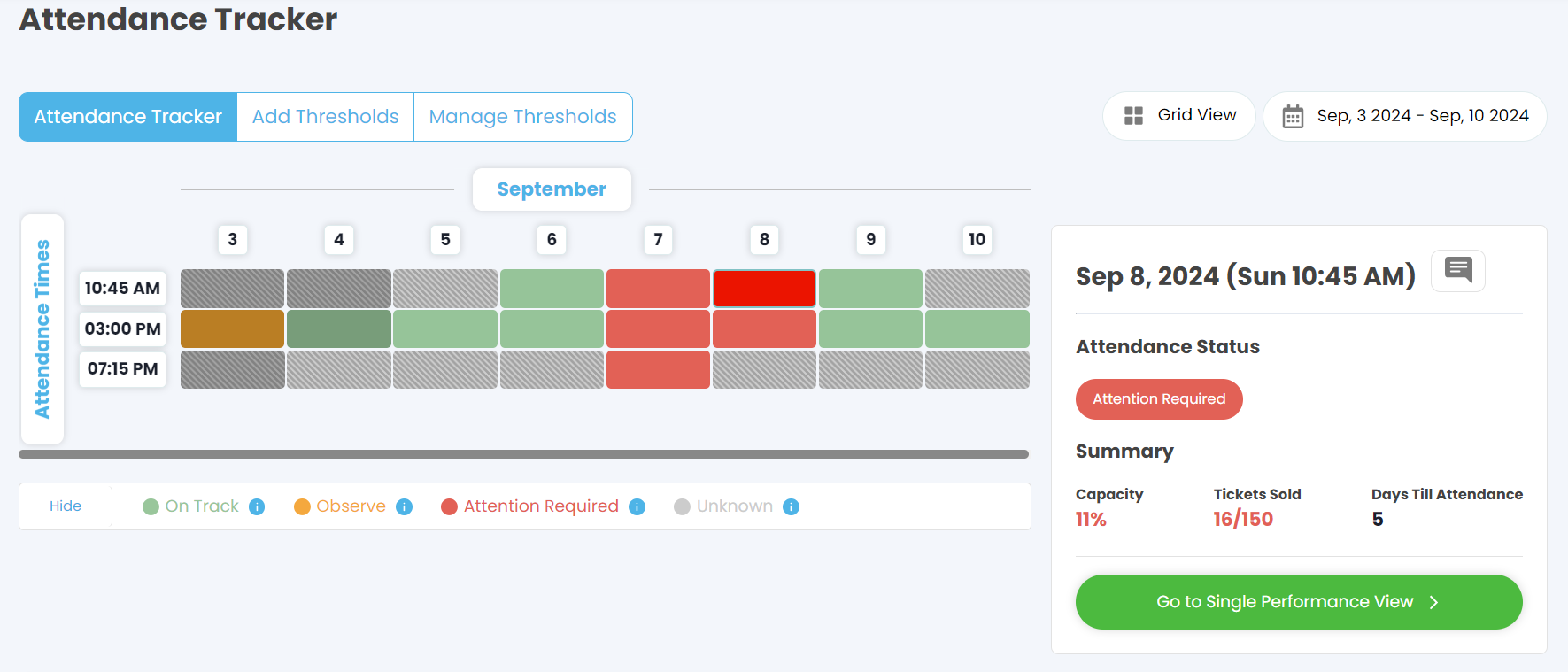Screen dimensions: 1568x672
Task: Click the horizontal scrollbar under the grid
Action: (x=523, y=454)
